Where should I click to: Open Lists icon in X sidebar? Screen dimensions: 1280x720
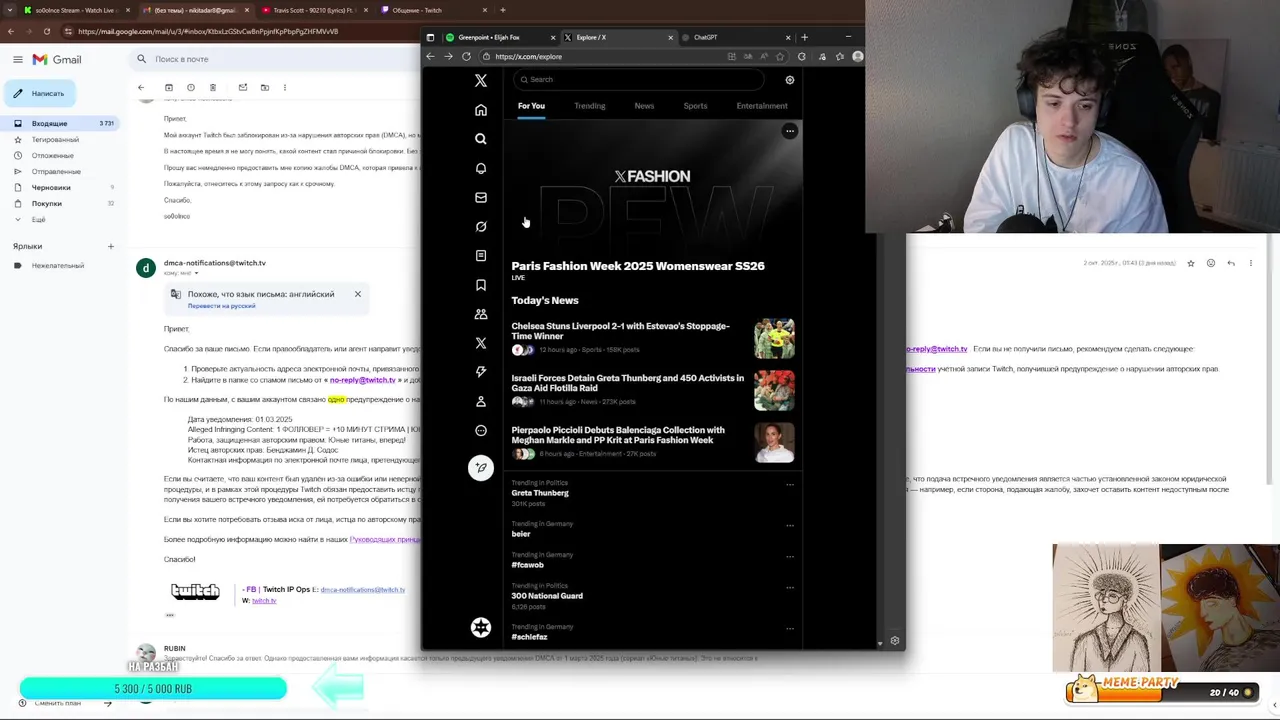pos(481,256)
